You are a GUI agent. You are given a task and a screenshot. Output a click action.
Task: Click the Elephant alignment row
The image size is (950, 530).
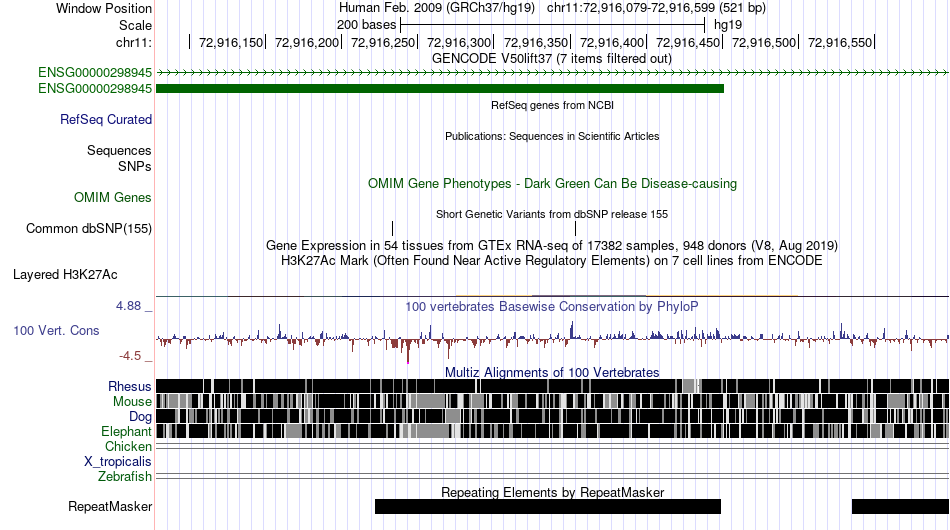point(553,431)
